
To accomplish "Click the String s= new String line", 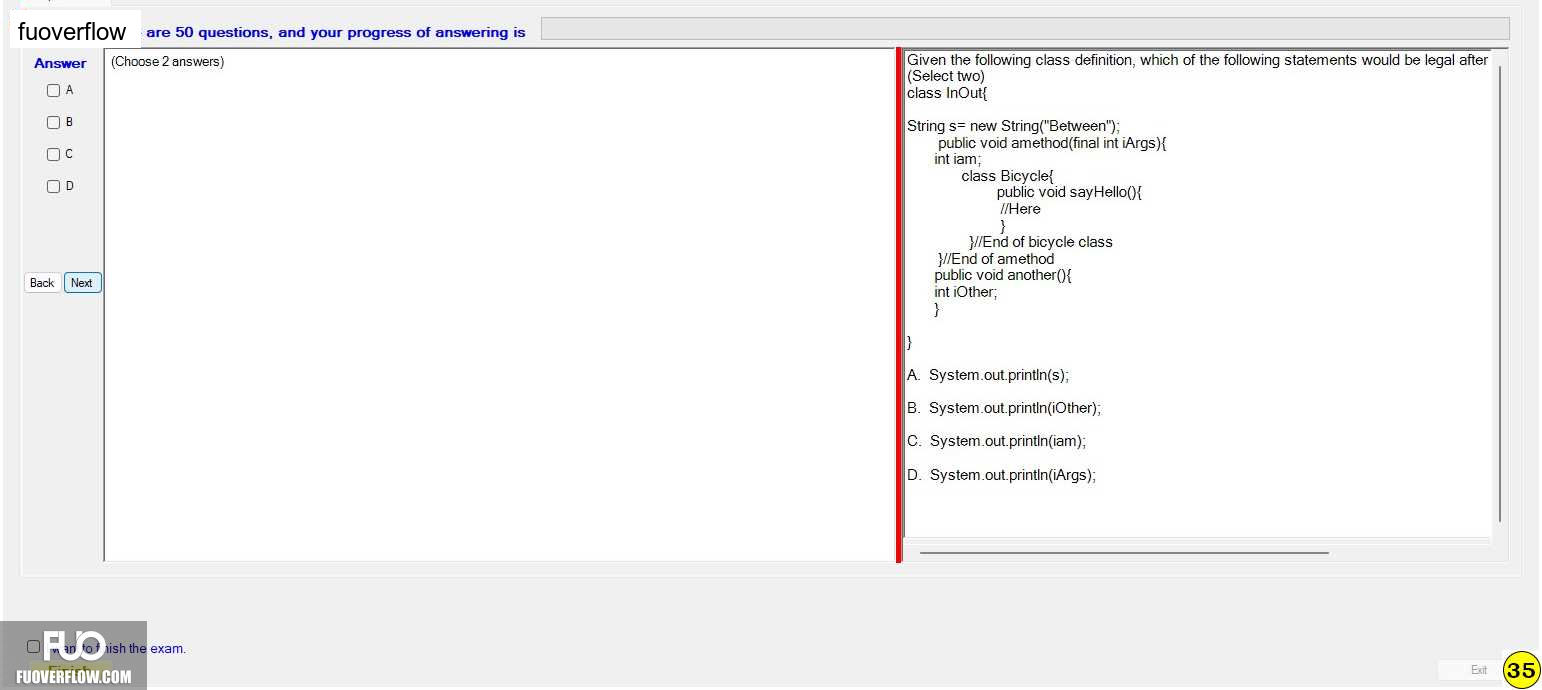I will (x=1014, y=126).
